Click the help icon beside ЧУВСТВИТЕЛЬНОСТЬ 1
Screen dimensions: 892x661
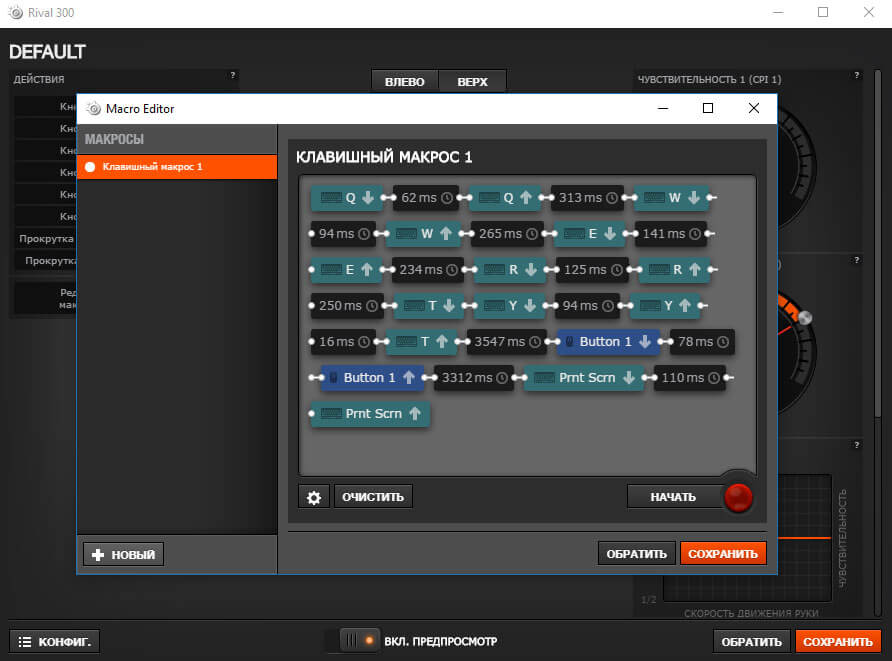pos(856,73)
